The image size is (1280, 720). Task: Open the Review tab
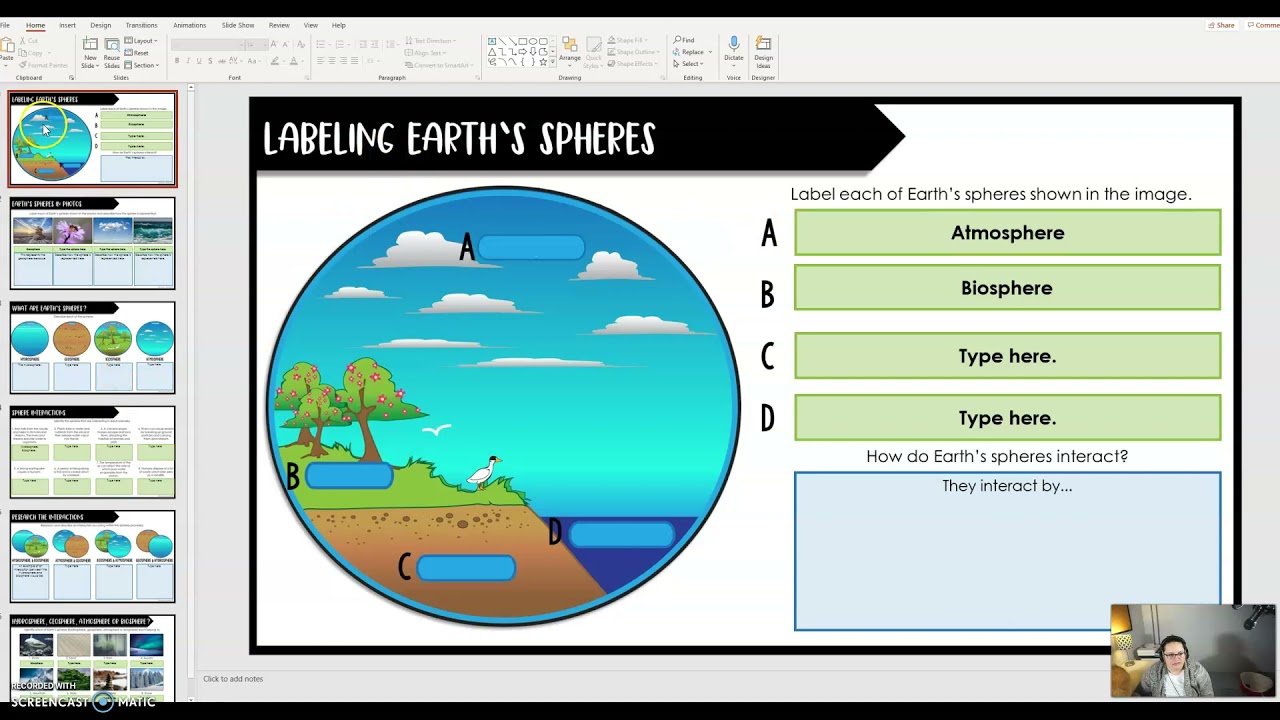[x=279, y=25]
